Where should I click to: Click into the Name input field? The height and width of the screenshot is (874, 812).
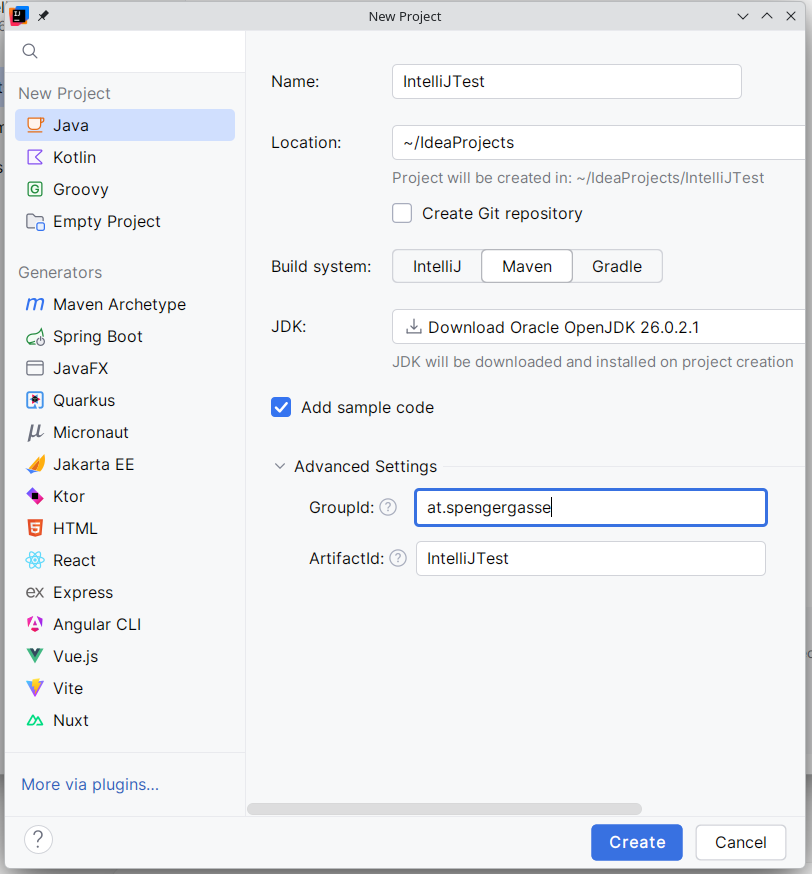[x=567, y=81]
